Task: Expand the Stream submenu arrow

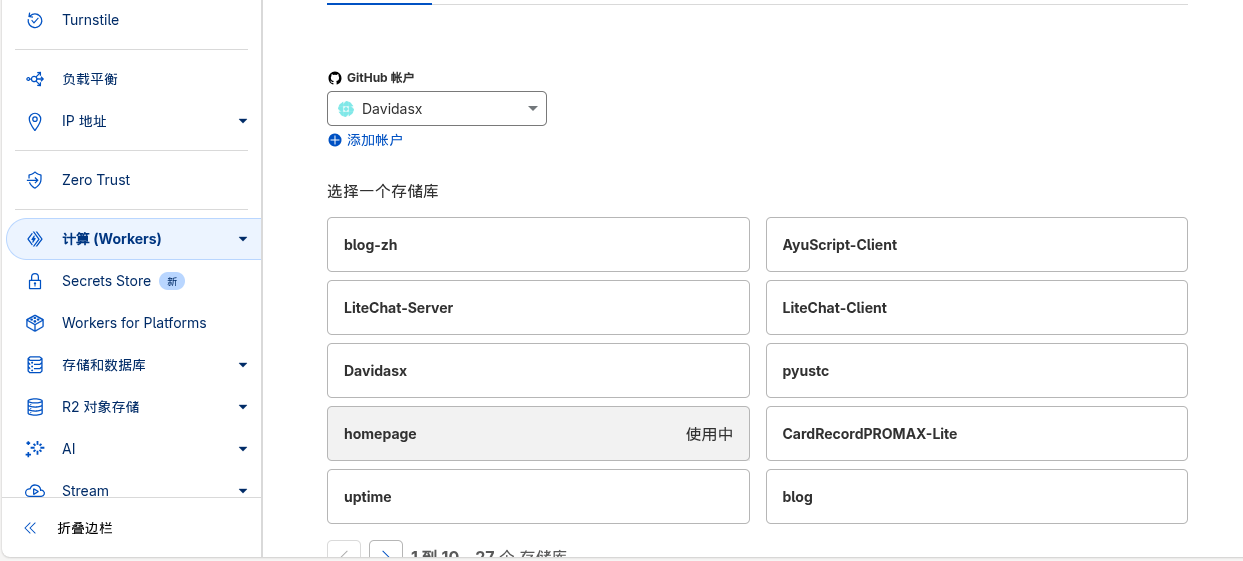Action: [243, 490]
